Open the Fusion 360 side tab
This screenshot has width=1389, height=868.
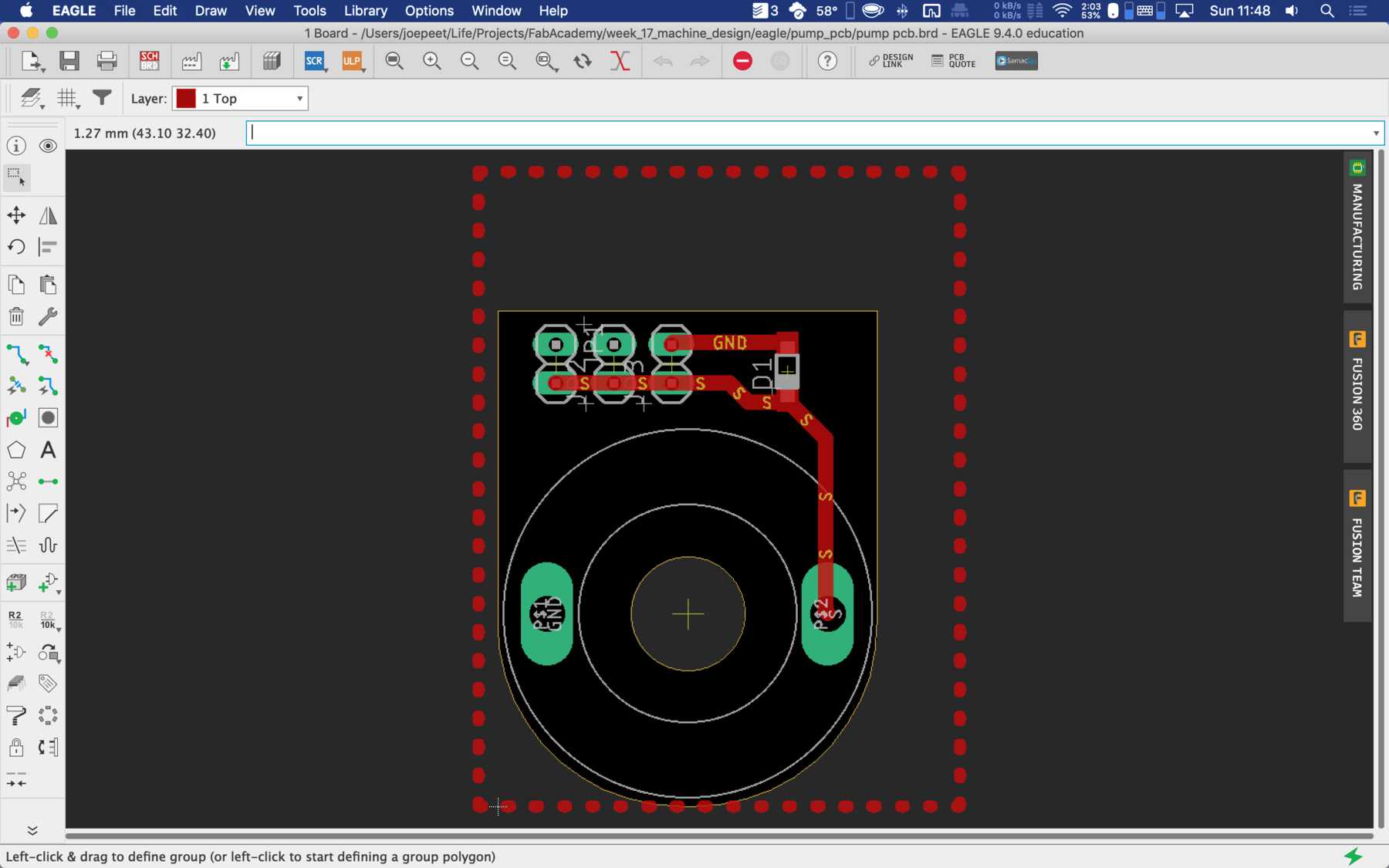click(1357, 386)
